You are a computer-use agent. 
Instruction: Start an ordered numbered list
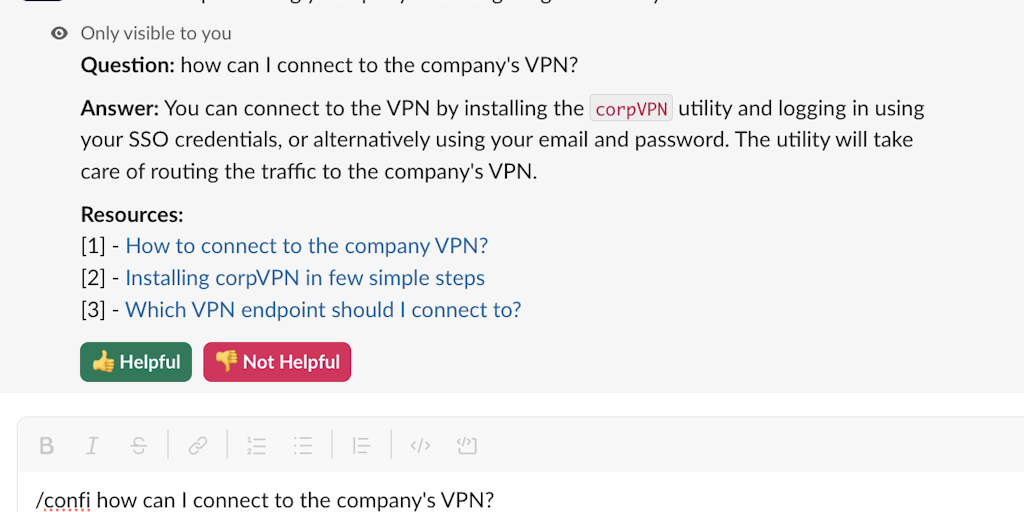[257, 446]
